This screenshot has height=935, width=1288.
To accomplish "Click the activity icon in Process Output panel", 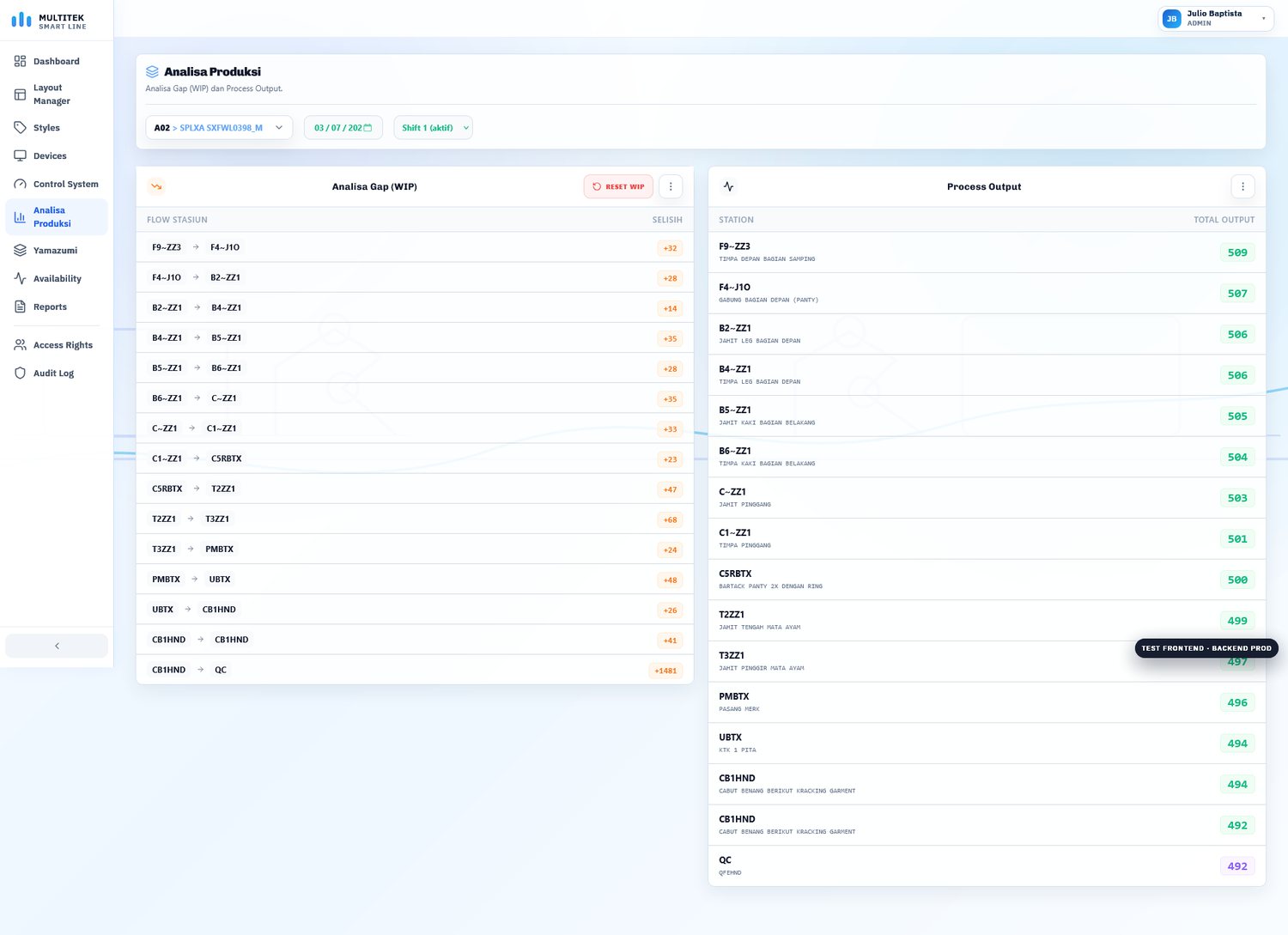I will tap(728, 186).
